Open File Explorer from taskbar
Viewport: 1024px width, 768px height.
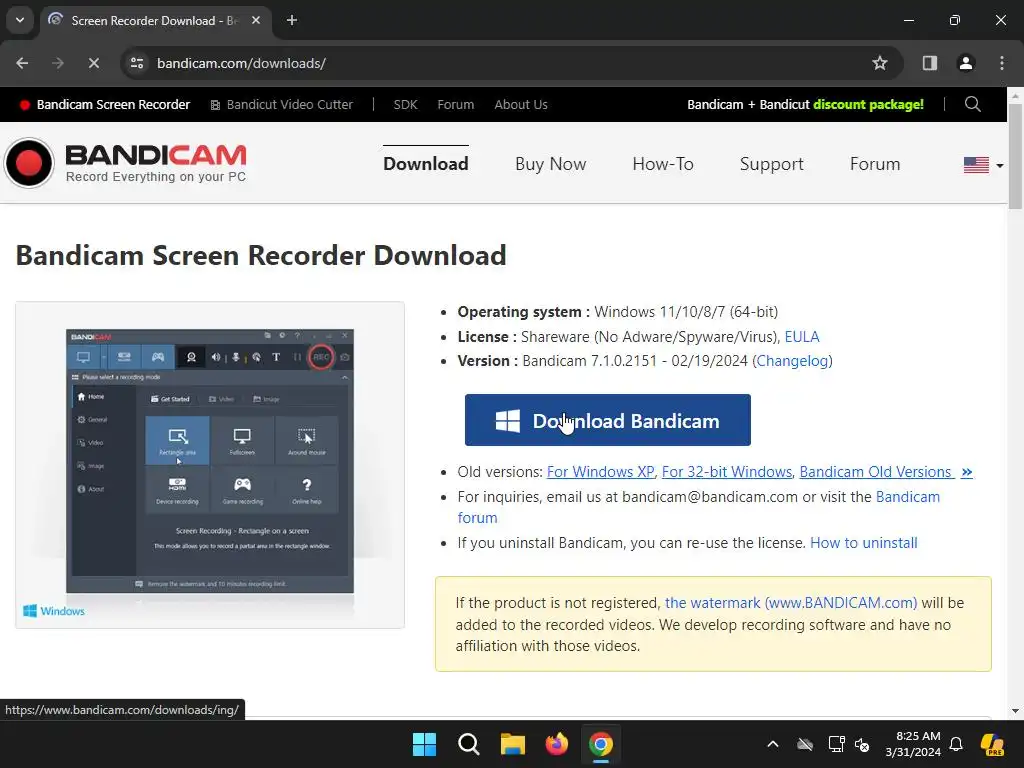pyautogui.click(x=513, y=744)
